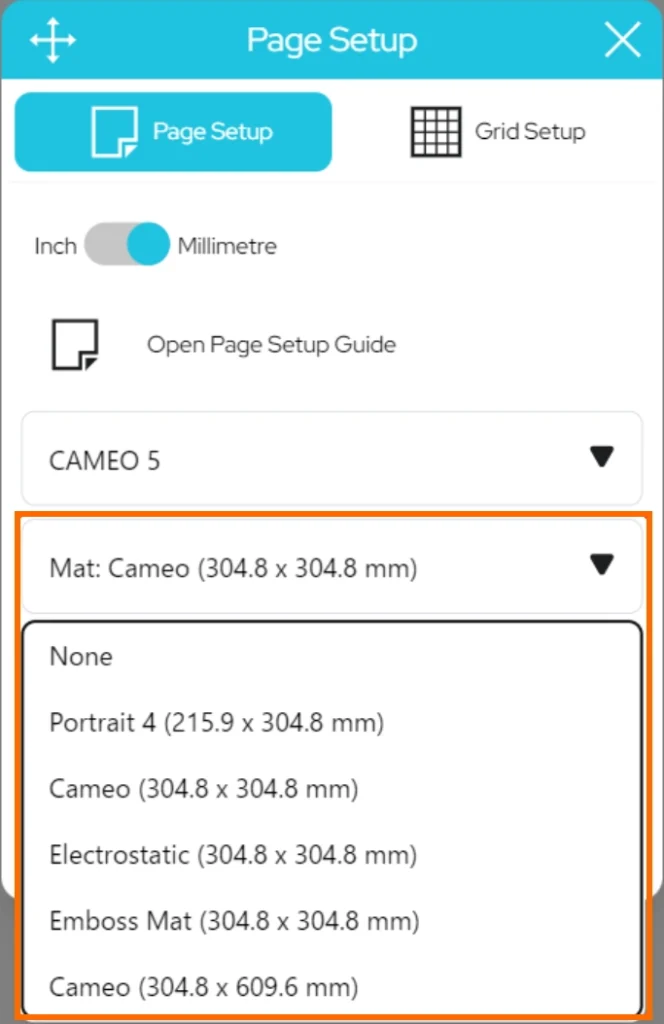Select Electrostatic (304.8 x 304.8 mm) mat

[x=232, y=855]
